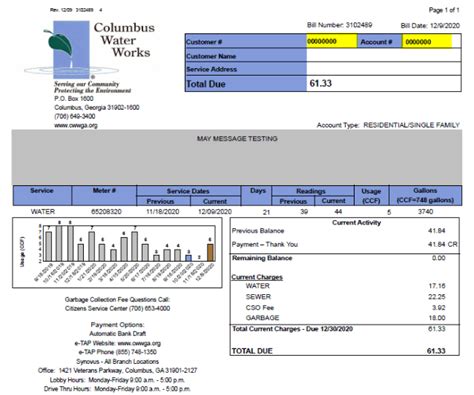Click the phone number (706) 649-3400
Image resolution: width=474 pixels, height=395 pixels.
coord(75,116)
